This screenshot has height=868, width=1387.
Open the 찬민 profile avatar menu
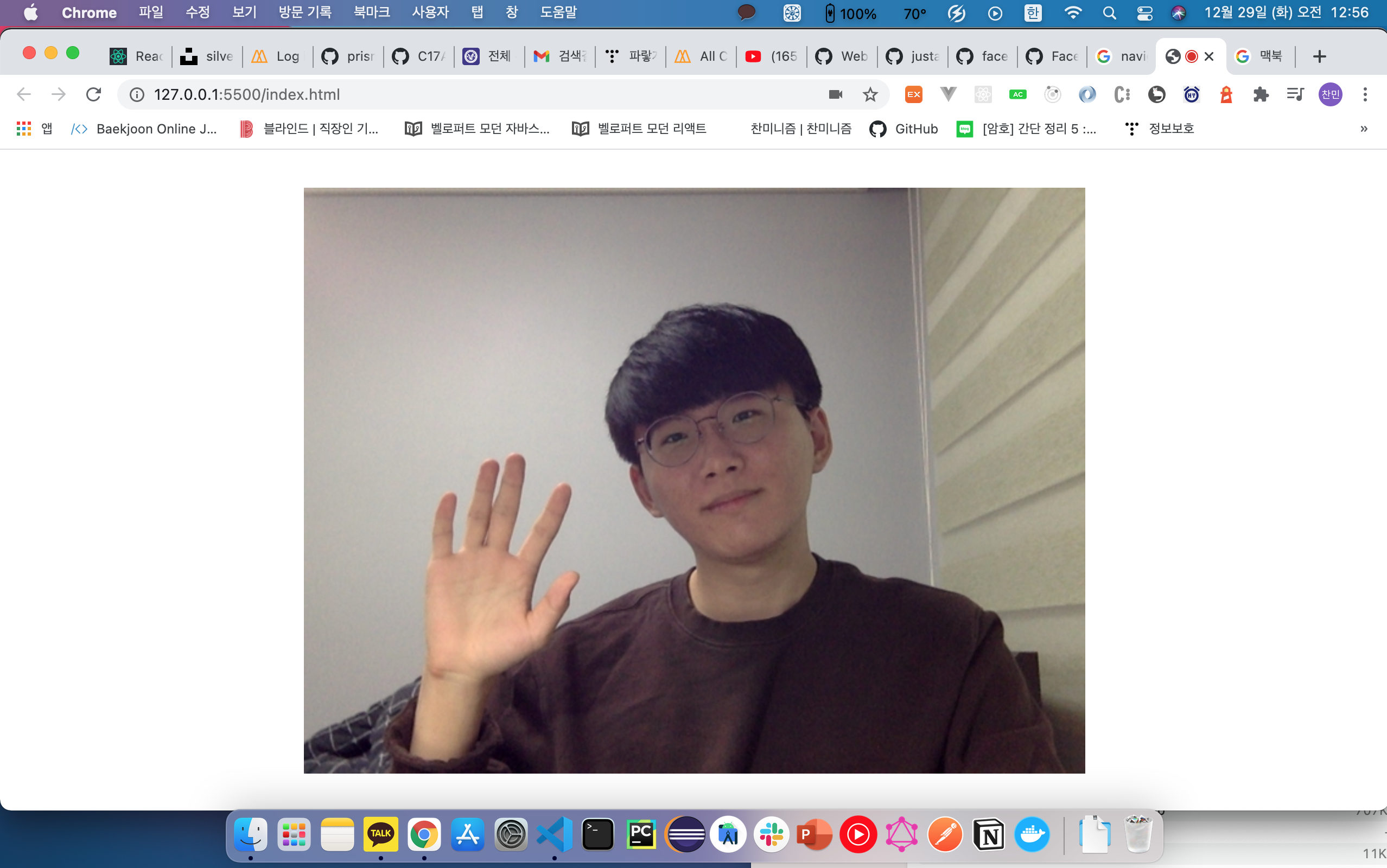click(1330, 94)
